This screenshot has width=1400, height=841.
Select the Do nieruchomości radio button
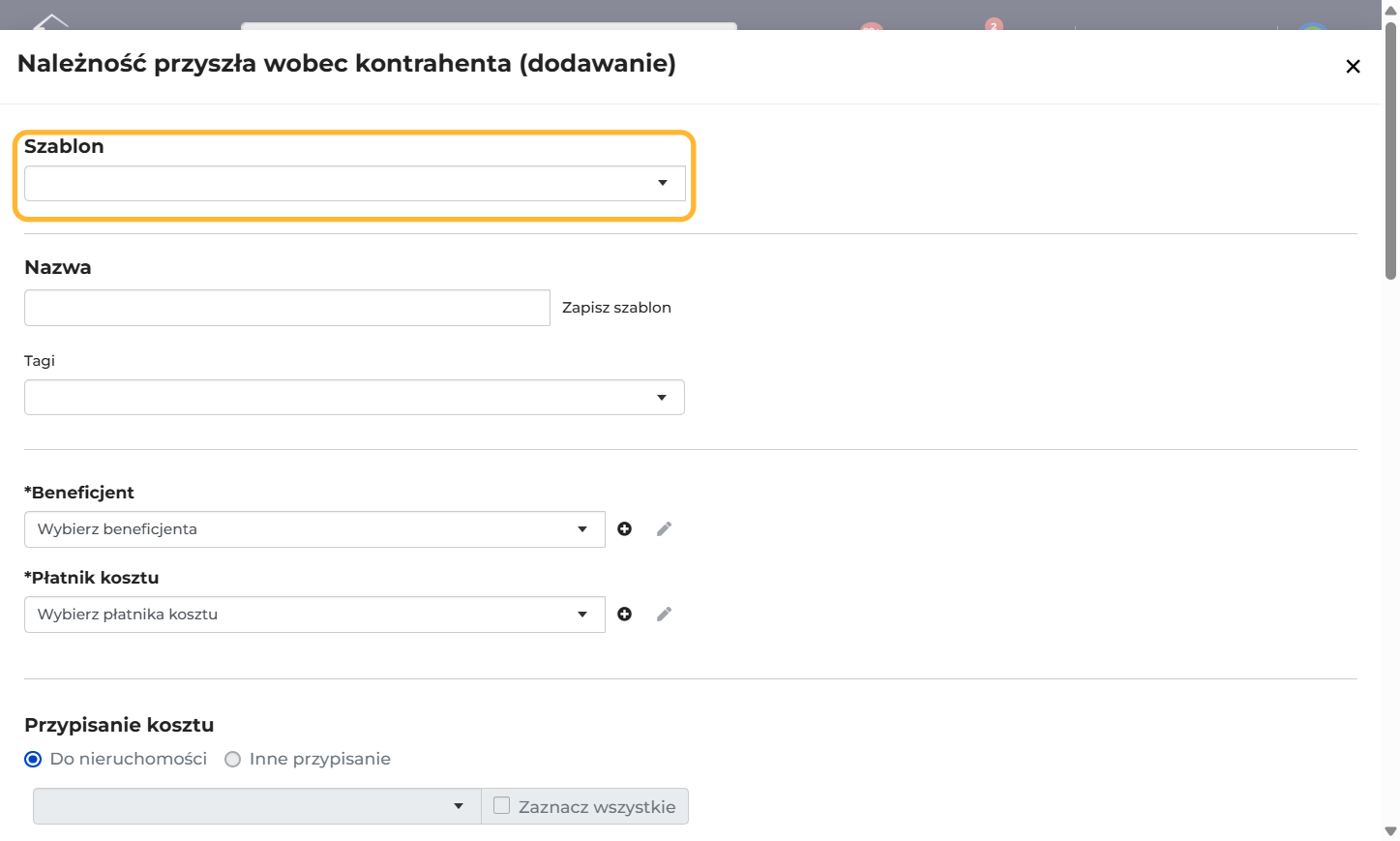pos(33,759)
